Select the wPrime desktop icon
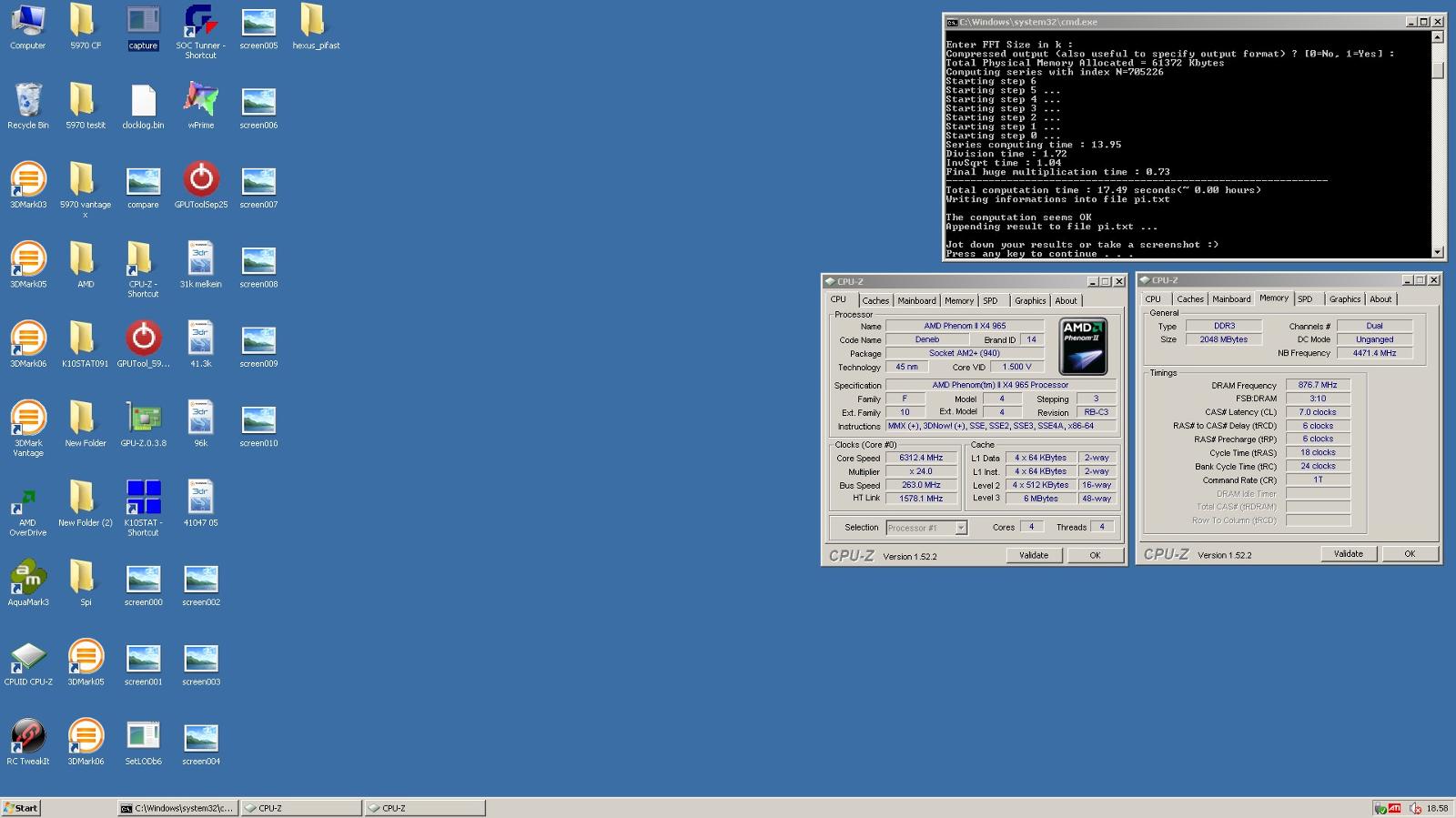 pos(200,106)
